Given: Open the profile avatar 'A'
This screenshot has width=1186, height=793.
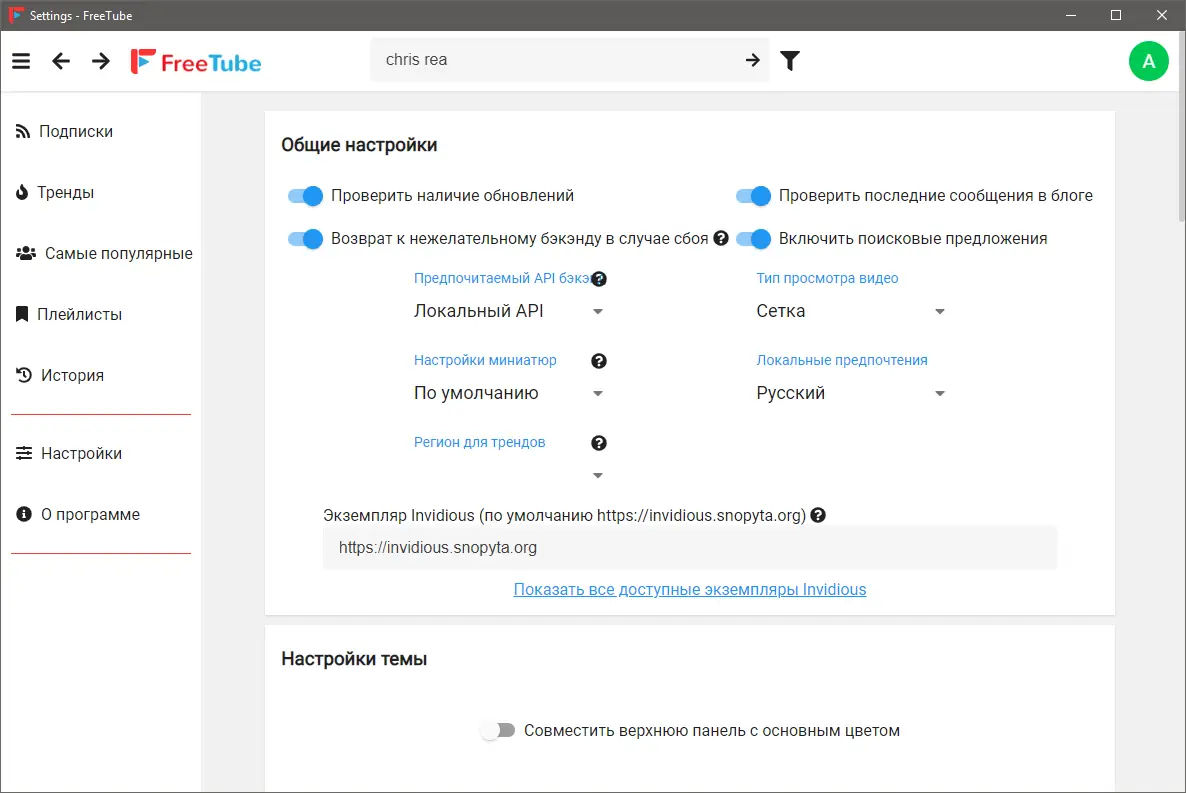Looking at the screenshot, I should point(1148,61).
